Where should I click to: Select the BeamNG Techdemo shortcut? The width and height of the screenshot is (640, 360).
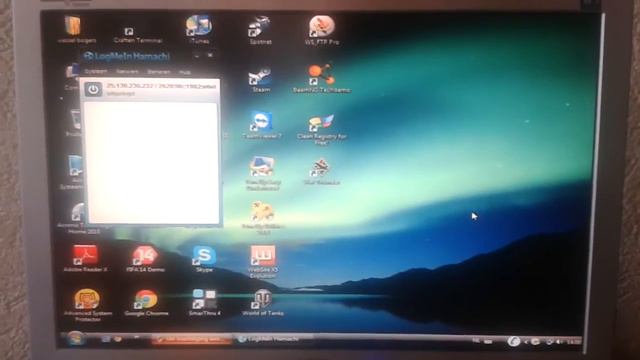[x=322, y=78]
